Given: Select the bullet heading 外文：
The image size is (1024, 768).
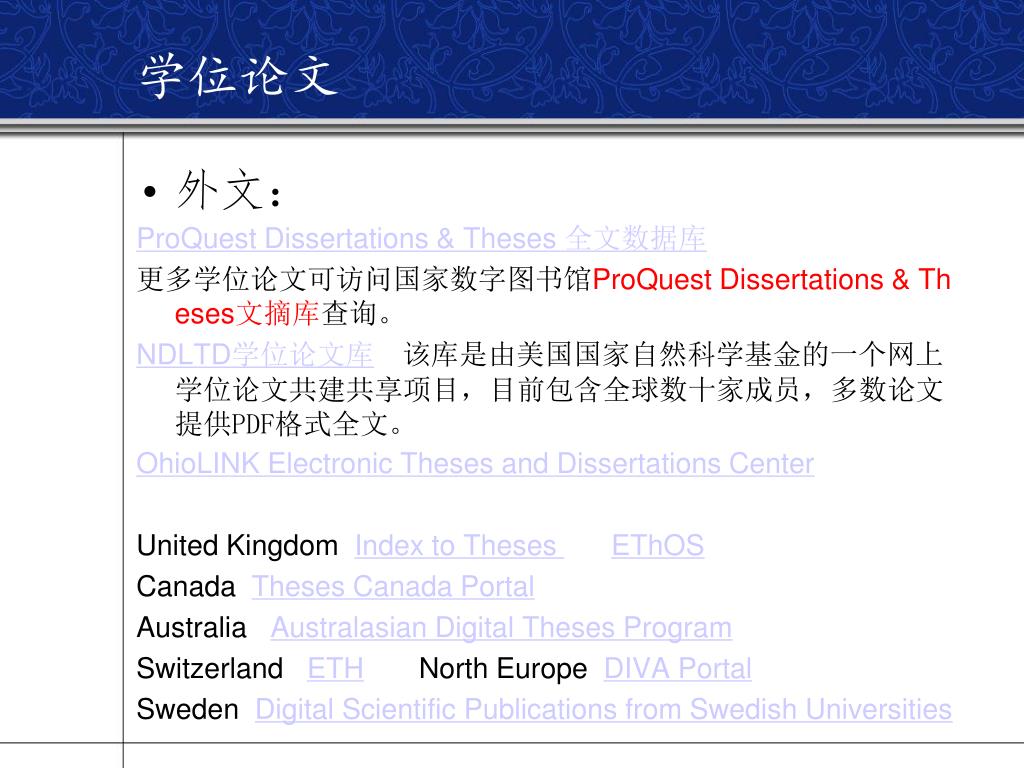Looking at the screenshot, I should [230, 191].
